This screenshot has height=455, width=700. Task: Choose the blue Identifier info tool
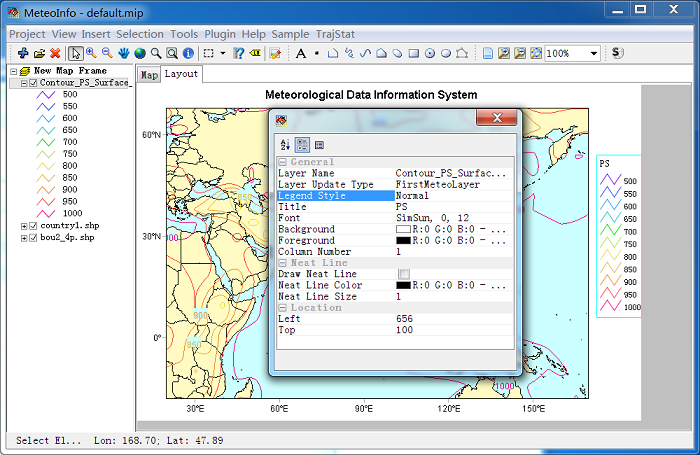(188, 53)
